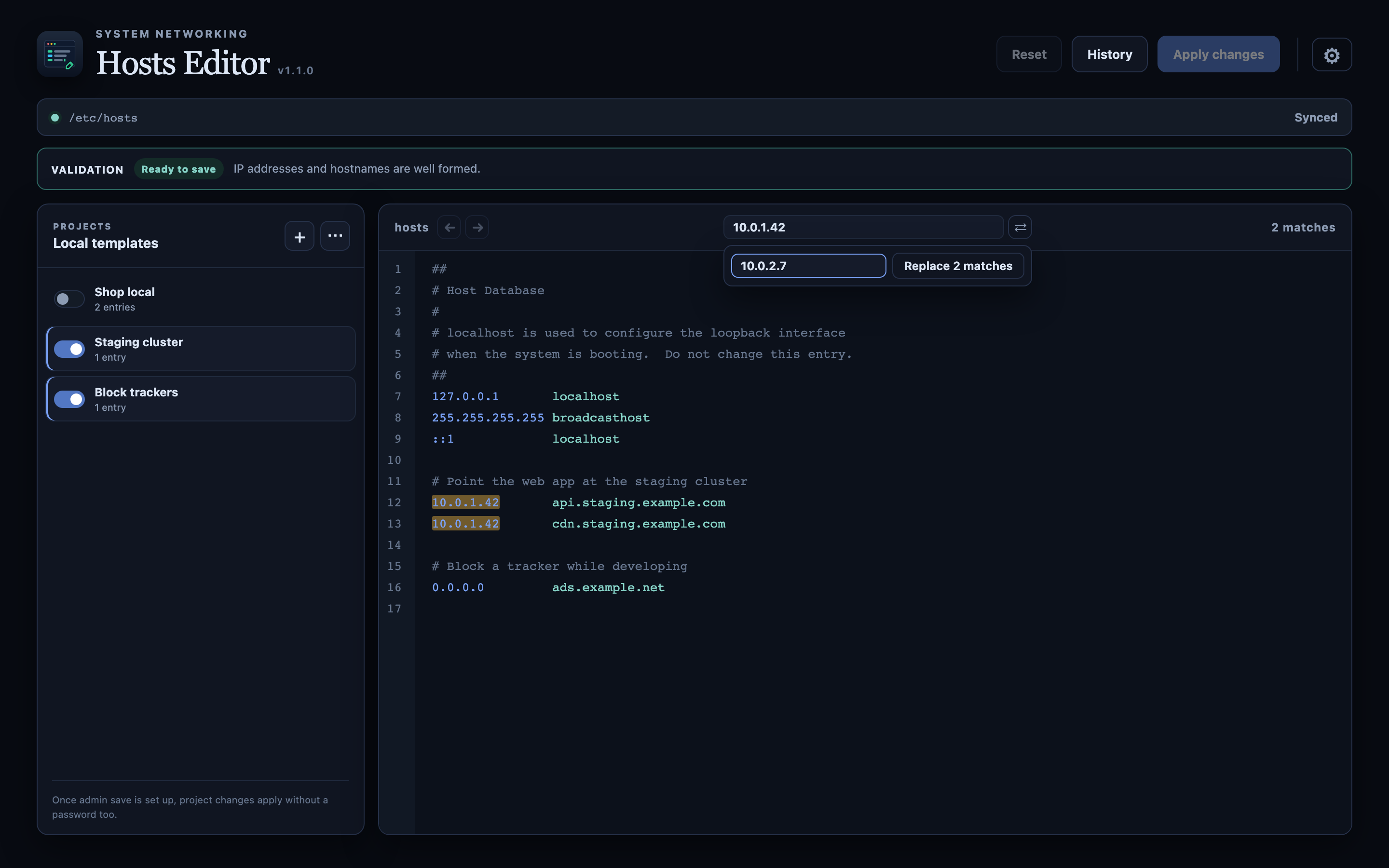Click cdn.staging.example.com hostname
This screenshot has width=1389, height=868.
[639, 524]
